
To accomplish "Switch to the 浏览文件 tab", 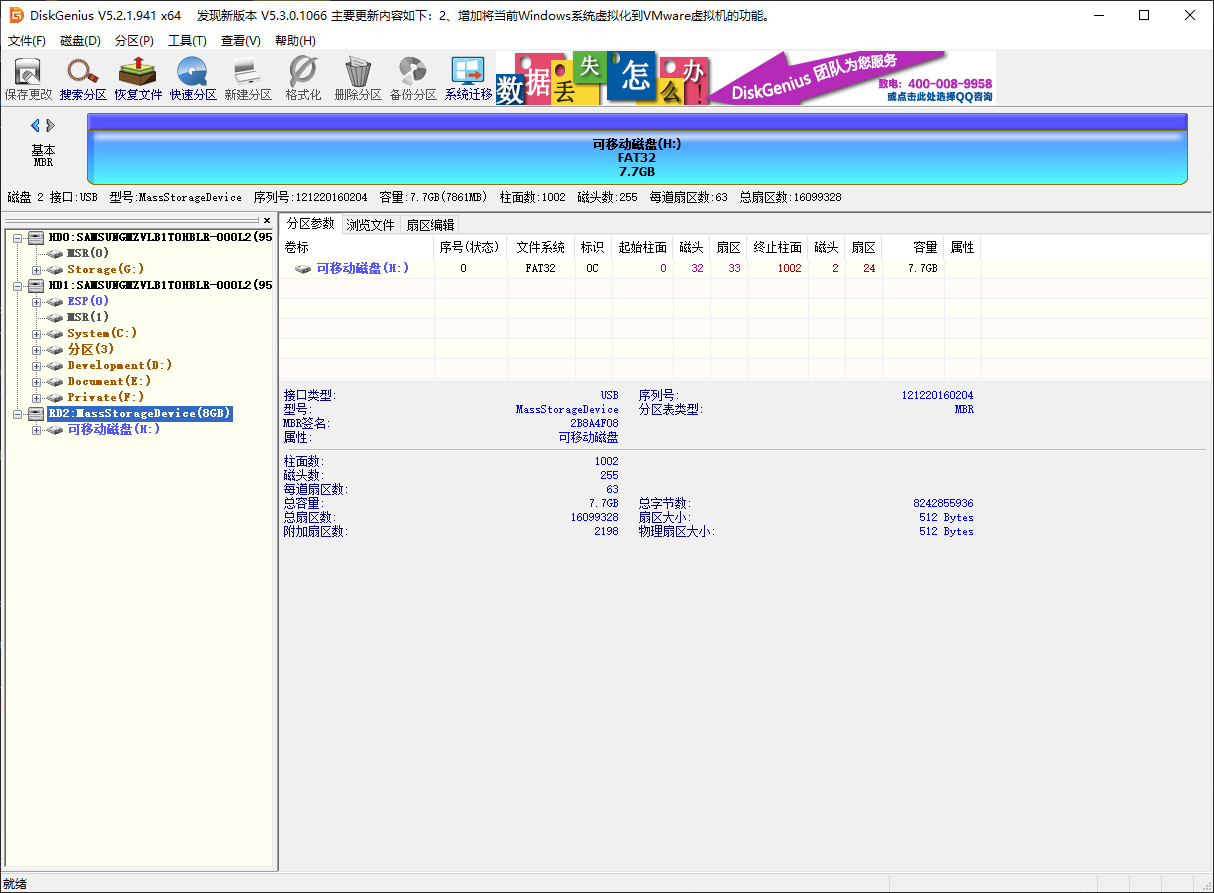I will tap(370, 225).
